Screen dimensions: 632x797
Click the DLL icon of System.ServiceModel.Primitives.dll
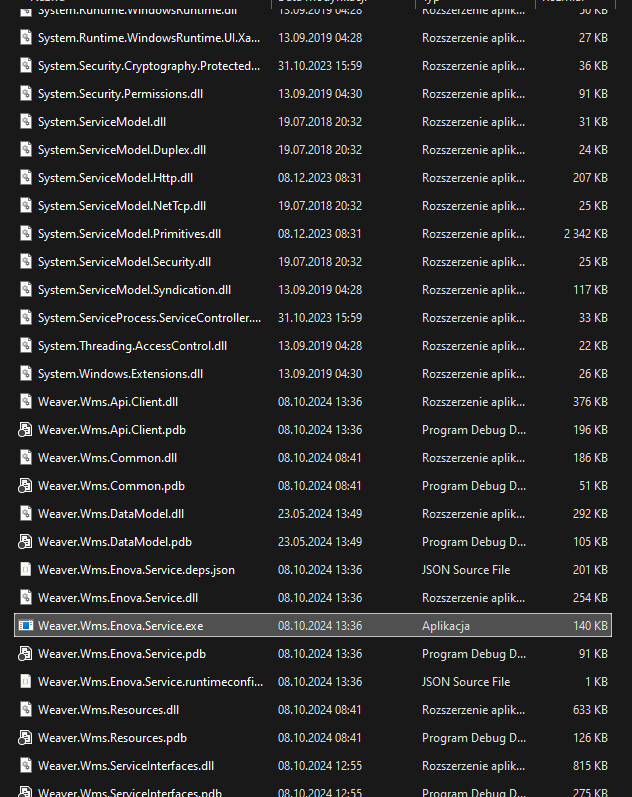pos(25,234)
